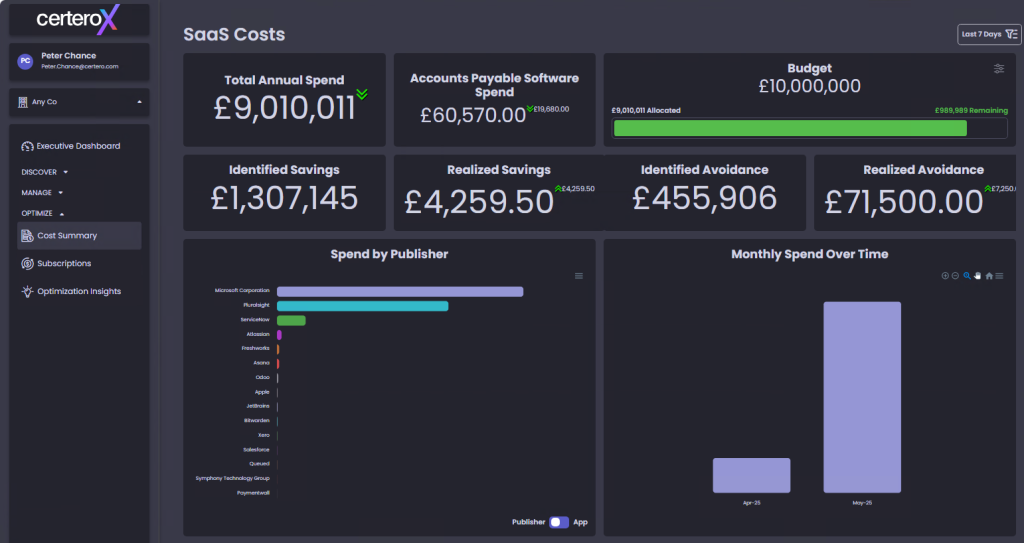This screenshot has height=543, width=1024.
Task: Click the Pluralsight spend bar
Action: click(x=362, y=306)
